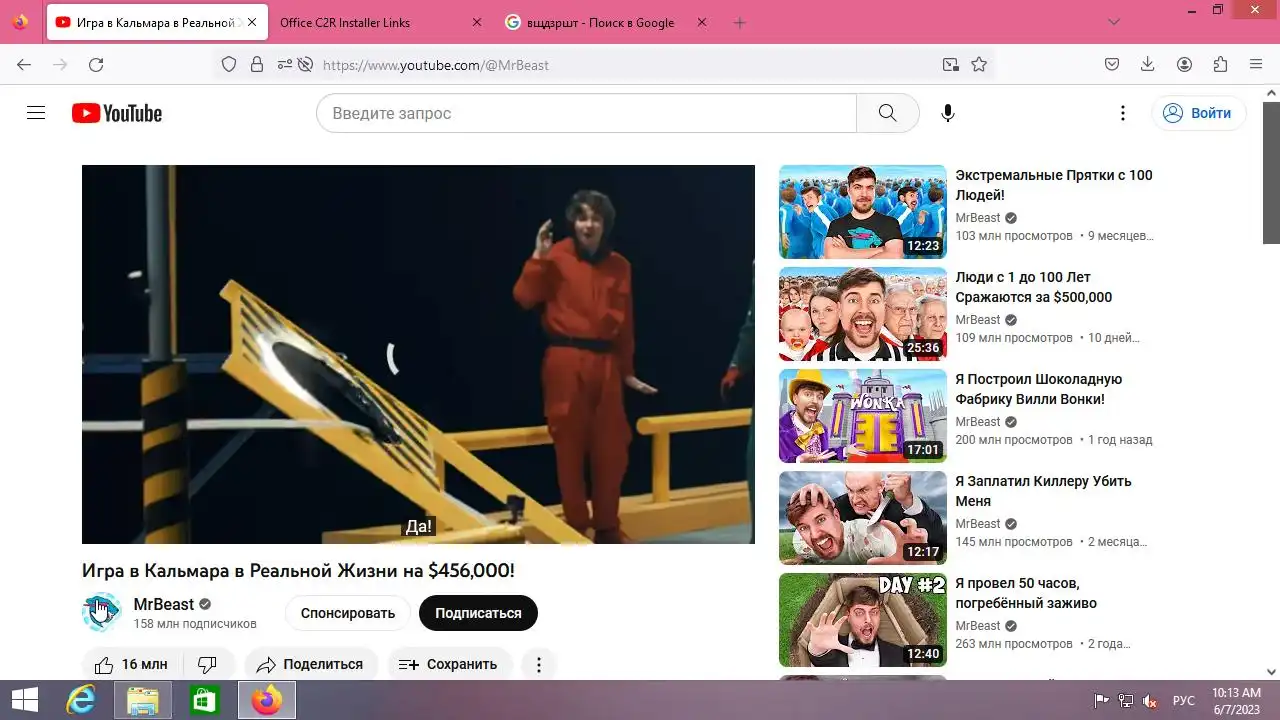Click the main video player
This screenshot has width=1280, height=720.
[x=418, y=354]
